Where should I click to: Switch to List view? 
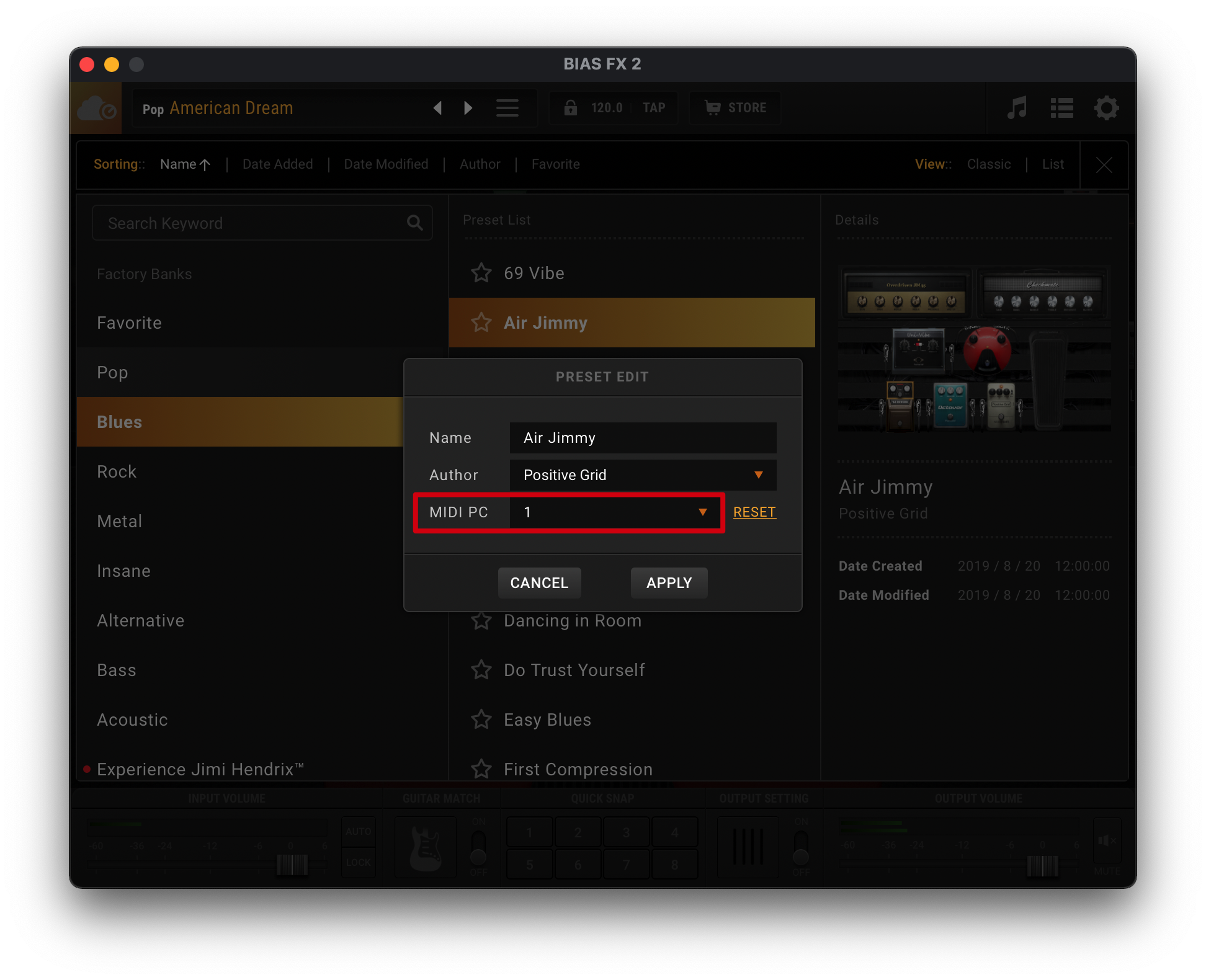point(1053,164)
